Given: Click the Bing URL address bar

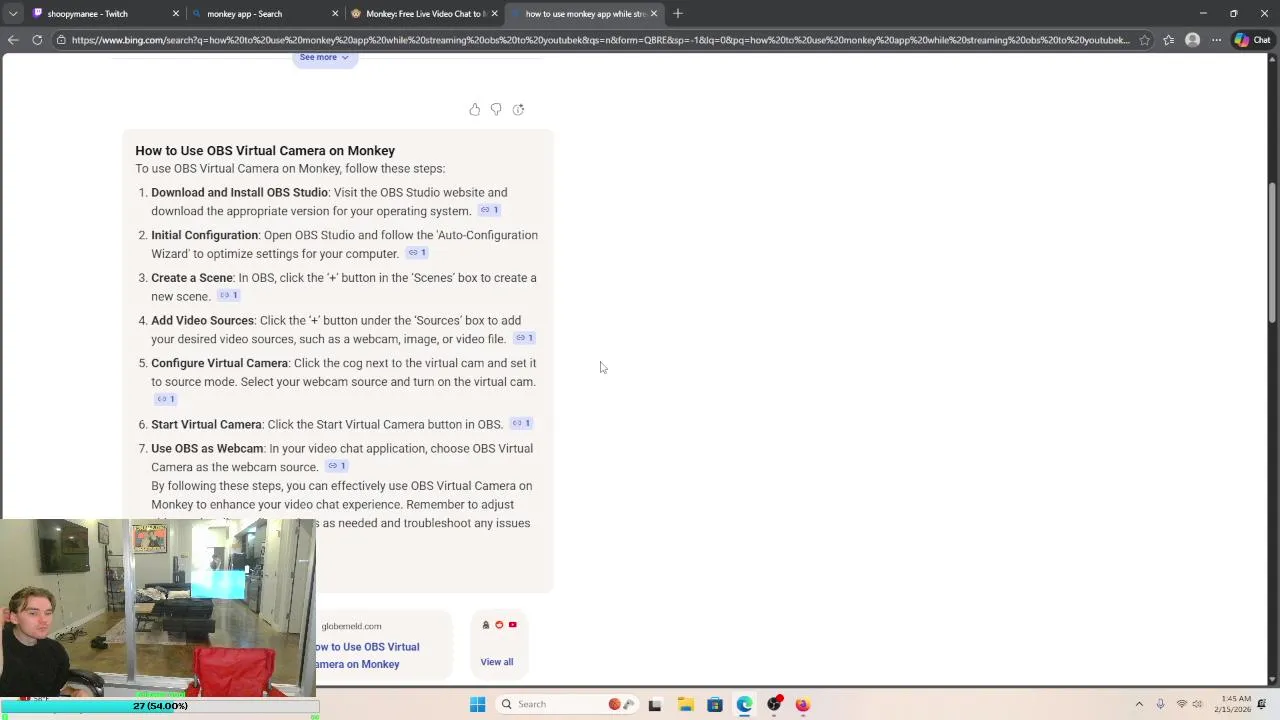Looking at the screenshot, I should (x=600, y=40).
